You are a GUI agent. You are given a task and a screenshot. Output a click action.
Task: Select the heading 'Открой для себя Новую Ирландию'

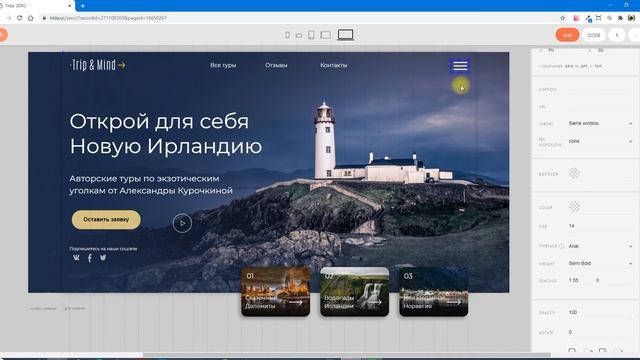click(166, 134)
